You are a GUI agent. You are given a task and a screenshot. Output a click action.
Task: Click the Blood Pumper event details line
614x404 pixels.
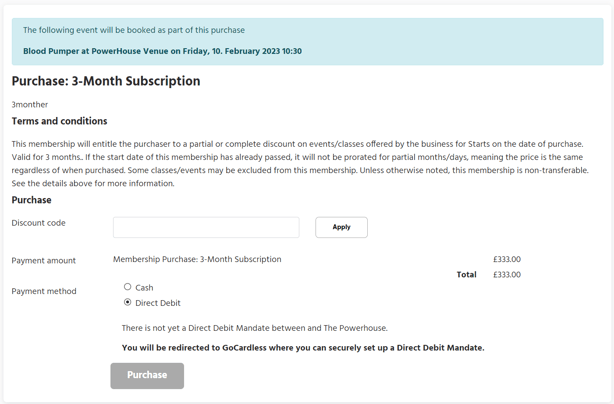(x=162, y=51)
